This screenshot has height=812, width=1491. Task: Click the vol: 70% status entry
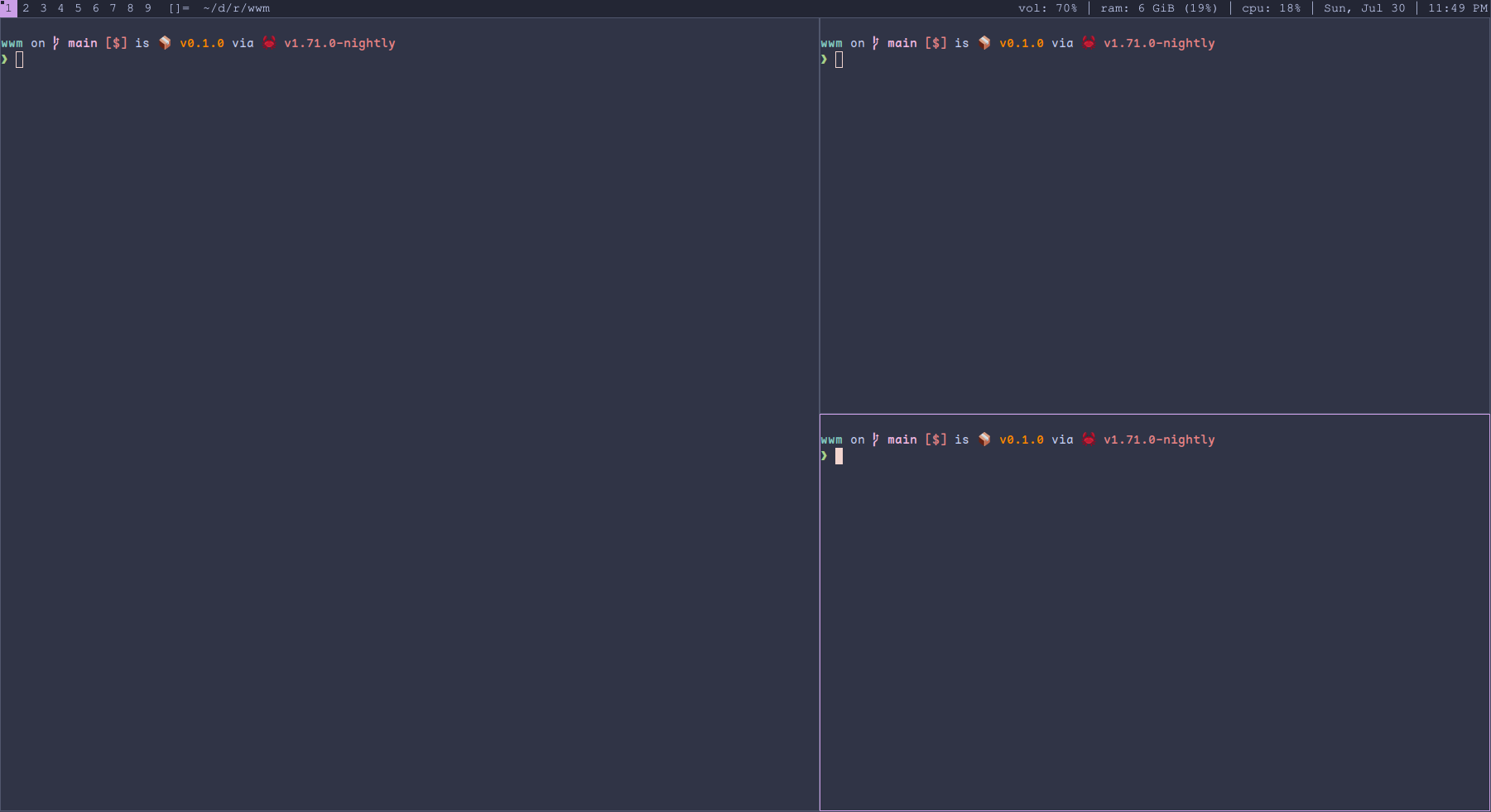click(1047, 8)
